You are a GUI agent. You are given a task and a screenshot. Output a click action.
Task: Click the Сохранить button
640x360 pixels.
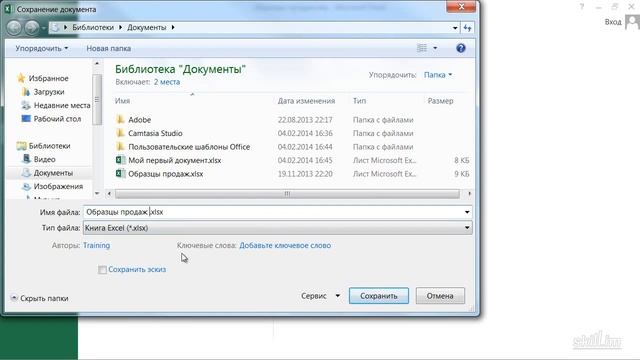pyautogui.click(x=379, y=296)
